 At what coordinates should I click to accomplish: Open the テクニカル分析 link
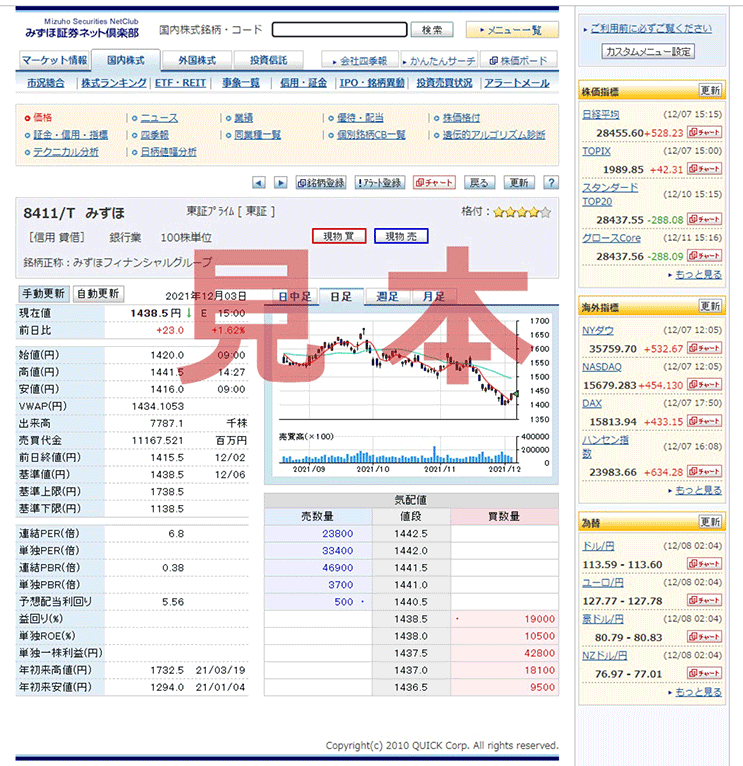(x=65, y=152)
